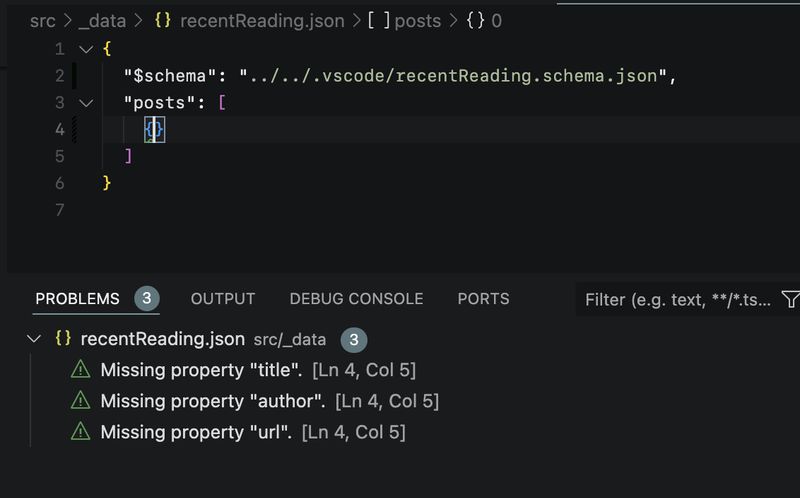Click warning icon beside Missing property "title"
The height and width of the screenshot is (498, 800).
80,370
